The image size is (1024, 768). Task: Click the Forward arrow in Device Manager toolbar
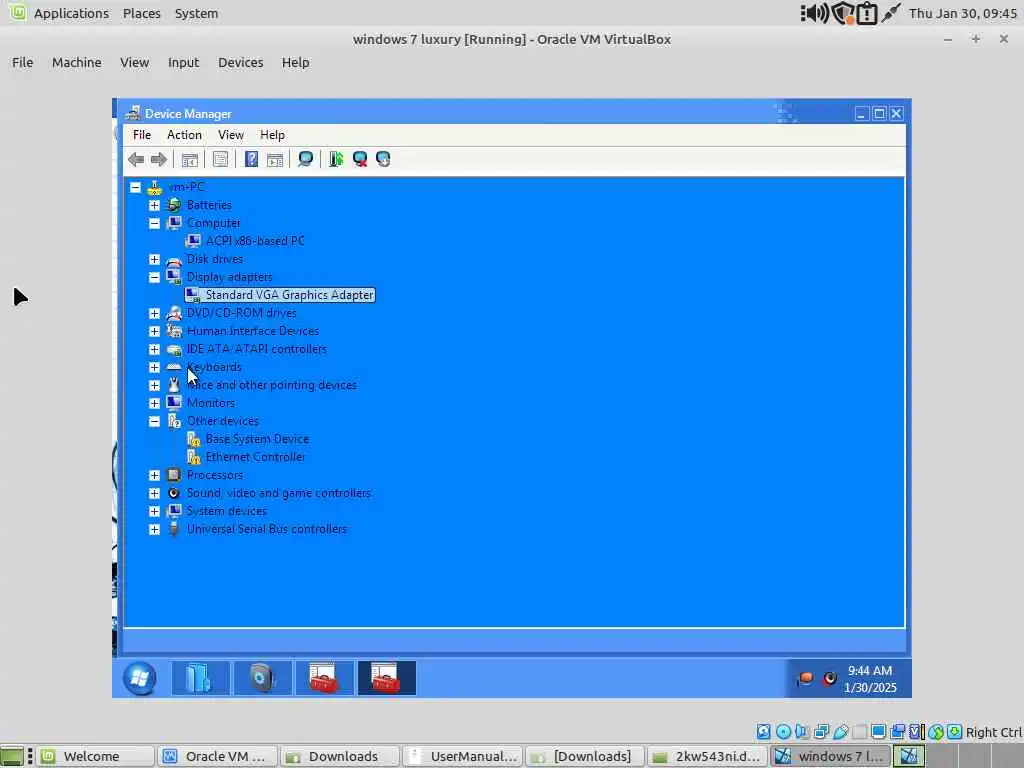159,159
